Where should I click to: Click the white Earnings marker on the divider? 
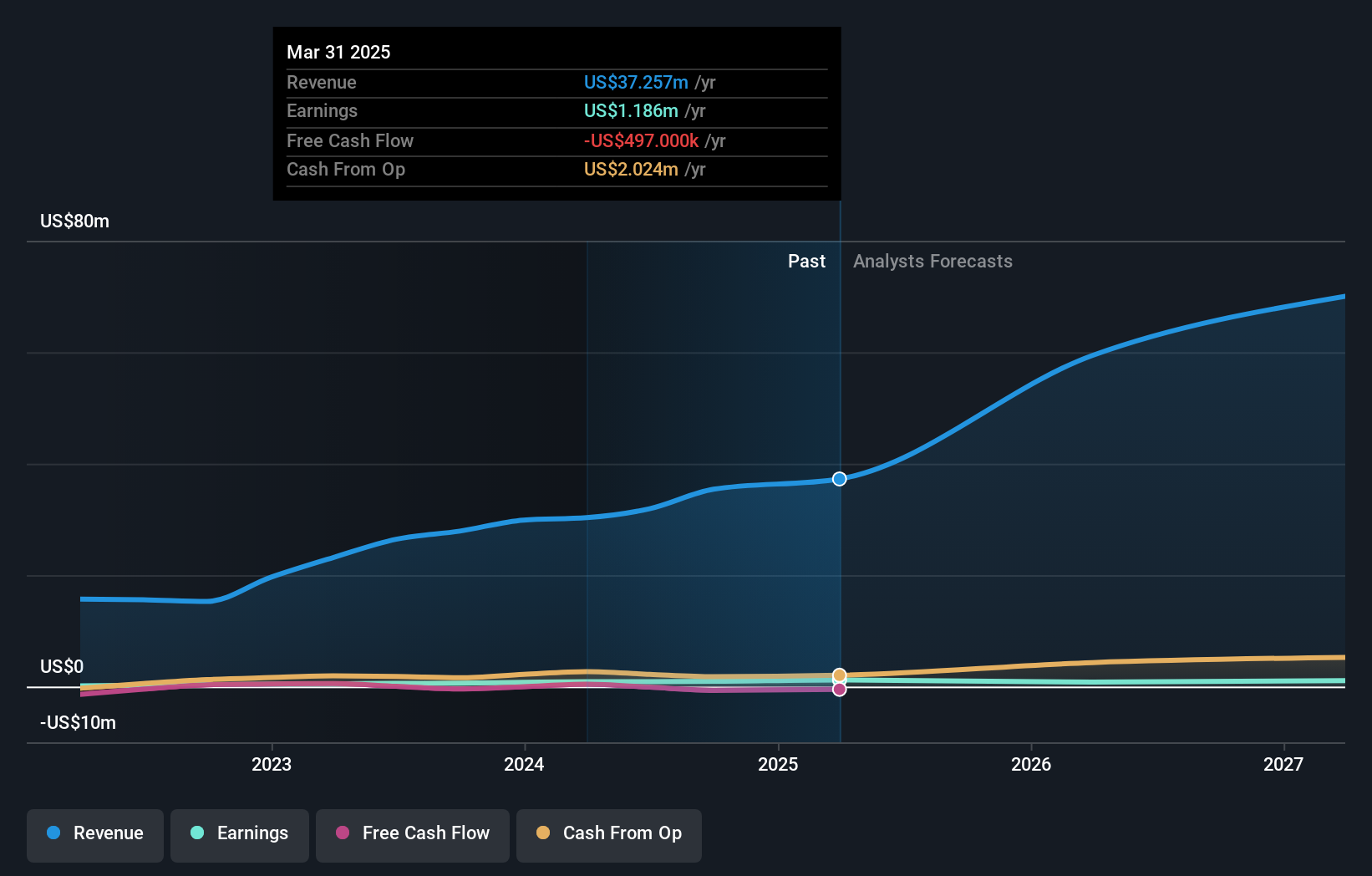point(838,682)
